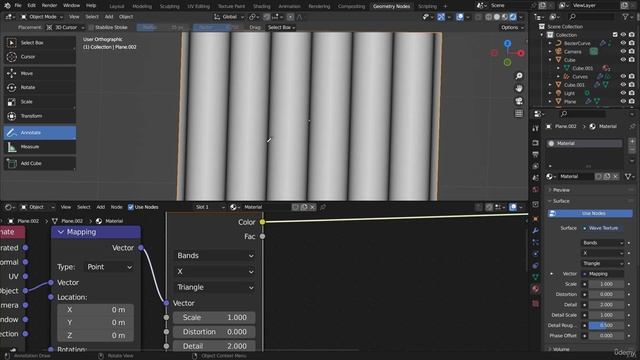Click the viewport zoom magnifier icon
640x360 pixels.
click(x=519, y=76)
